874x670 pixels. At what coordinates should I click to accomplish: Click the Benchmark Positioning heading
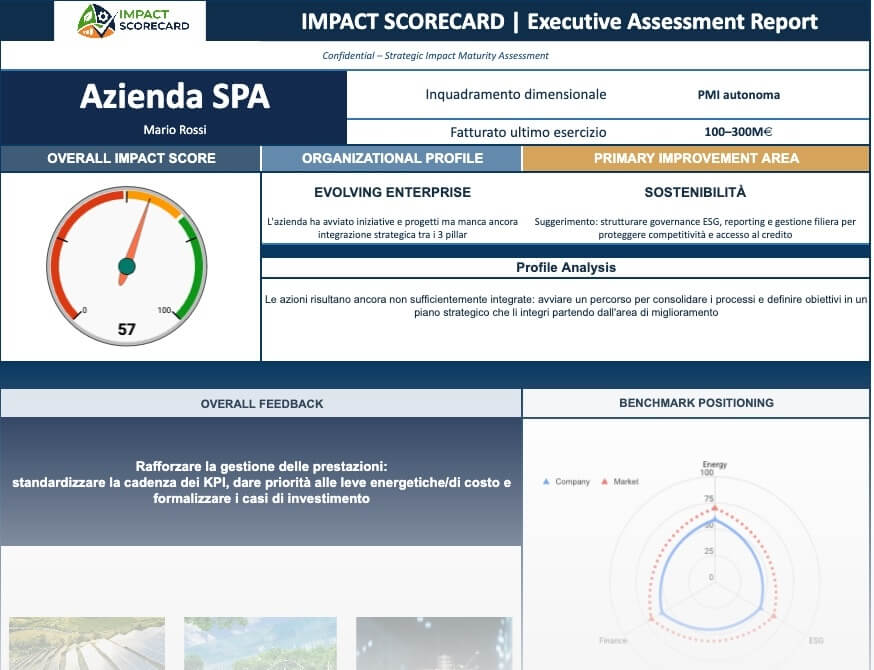pyautogui.click(x=697, y=403)
